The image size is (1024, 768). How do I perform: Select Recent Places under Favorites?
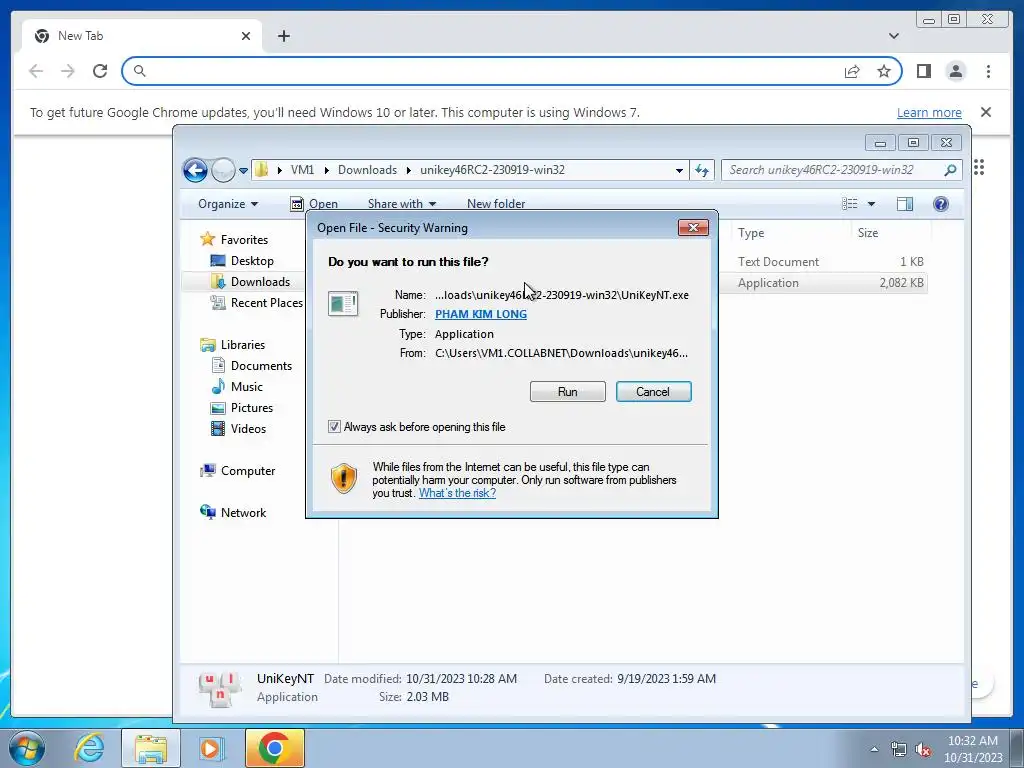pos(257,302)
